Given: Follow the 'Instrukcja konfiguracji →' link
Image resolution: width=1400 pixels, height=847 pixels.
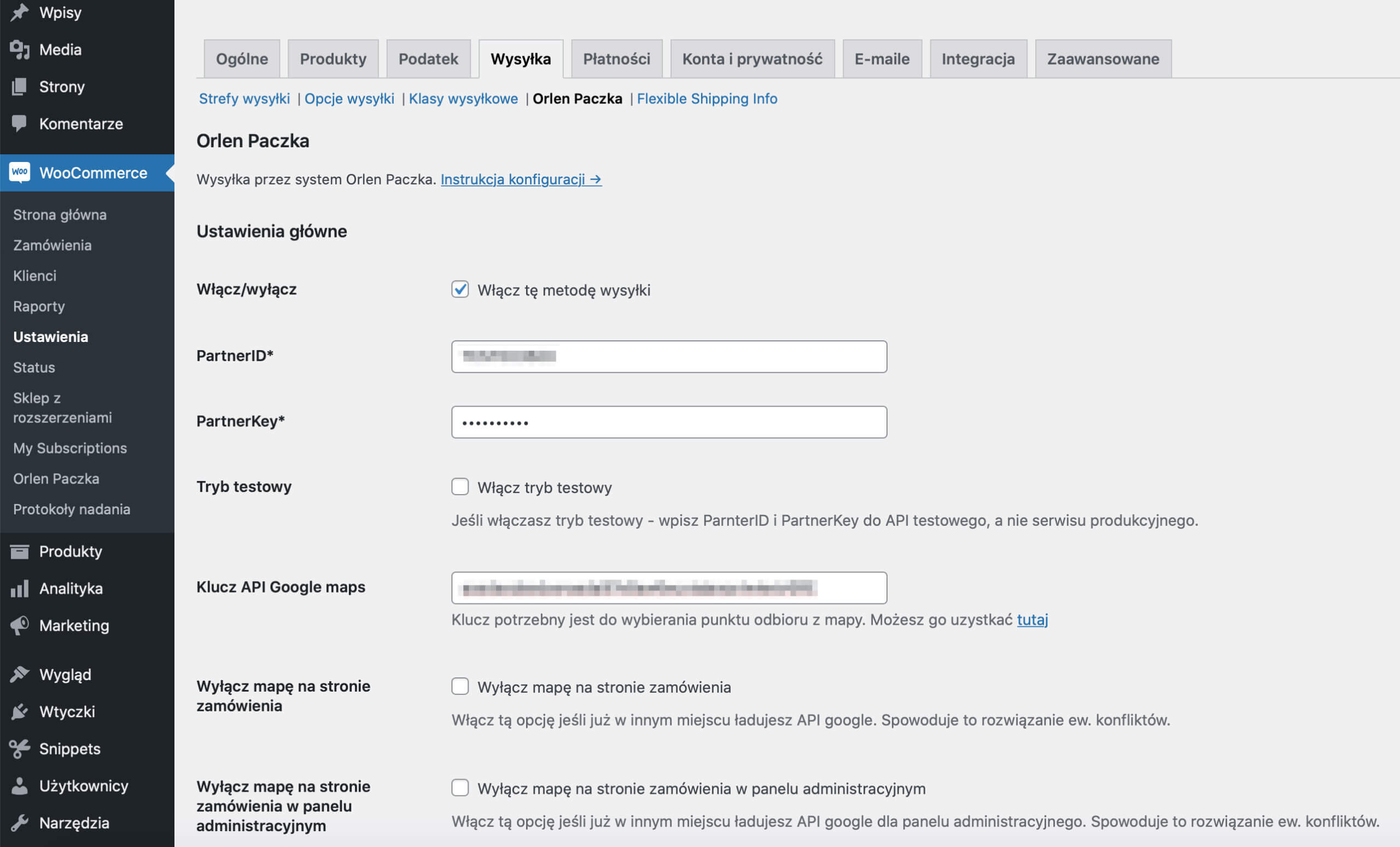Looking at the screenshot, I should 521,179.
